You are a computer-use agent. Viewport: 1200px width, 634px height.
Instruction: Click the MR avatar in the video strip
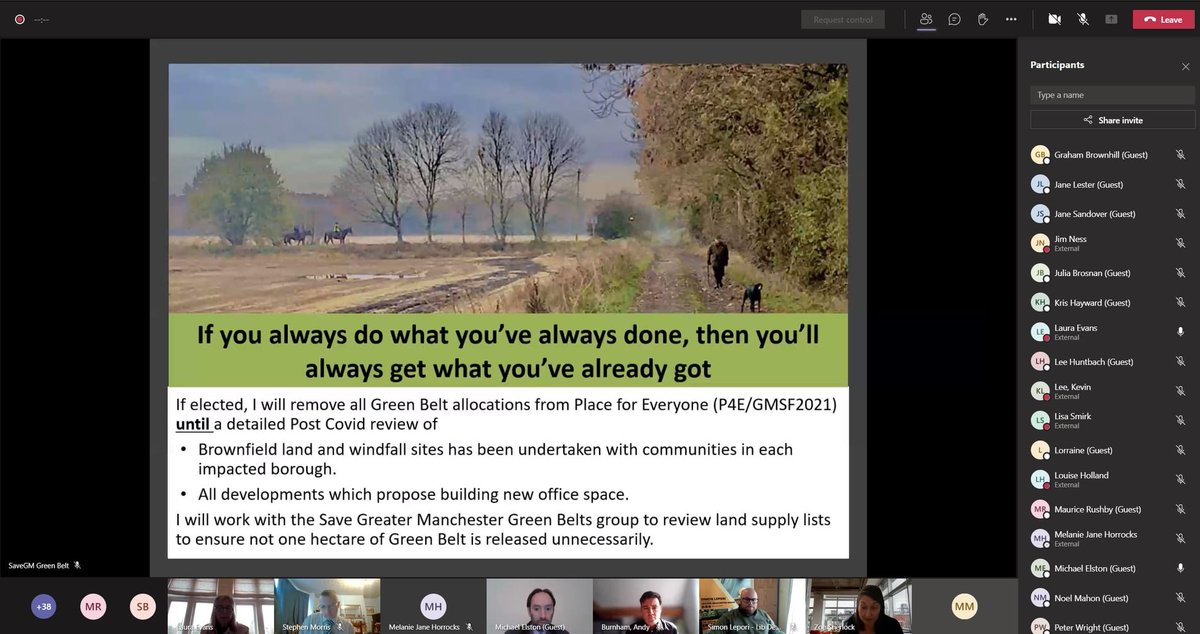click(93, 606)
